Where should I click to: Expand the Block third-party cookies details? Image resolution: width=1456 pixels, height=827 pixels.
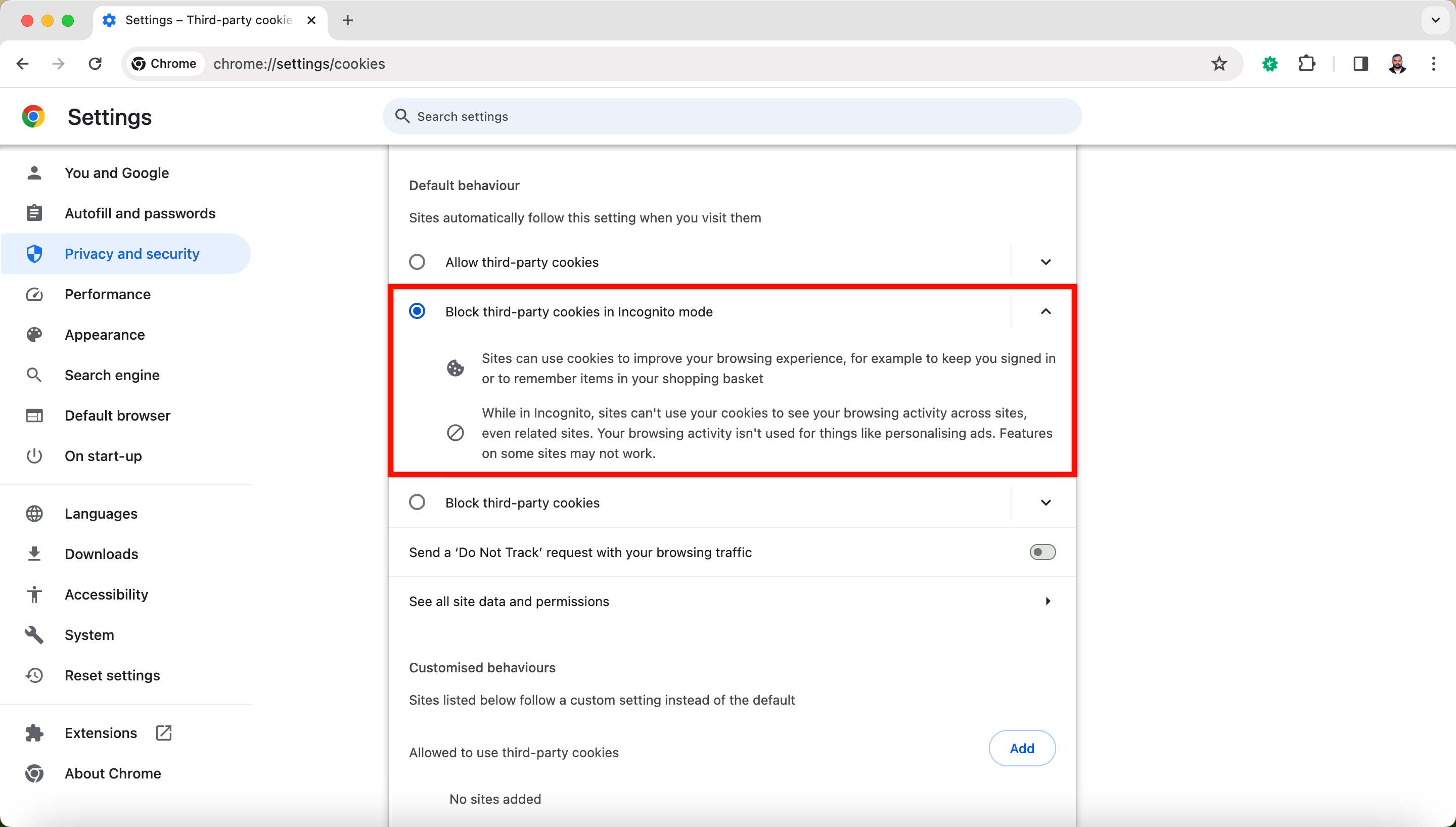1045,502
